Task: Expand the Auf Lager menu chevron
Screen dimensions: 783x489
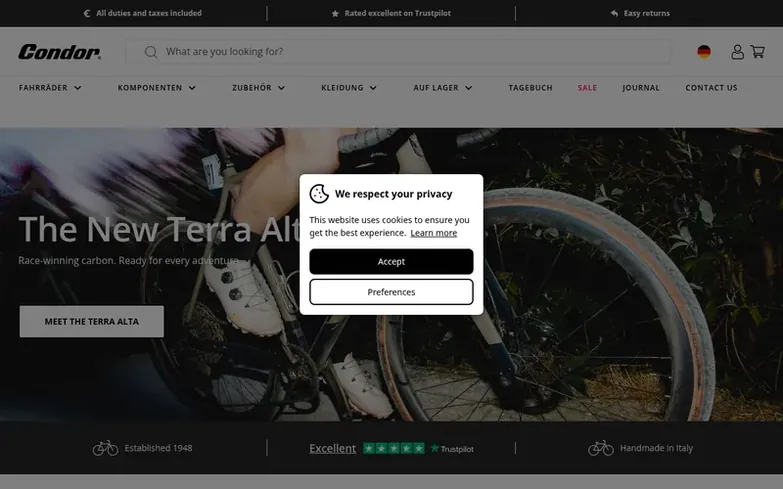Action: coord(468,88)
